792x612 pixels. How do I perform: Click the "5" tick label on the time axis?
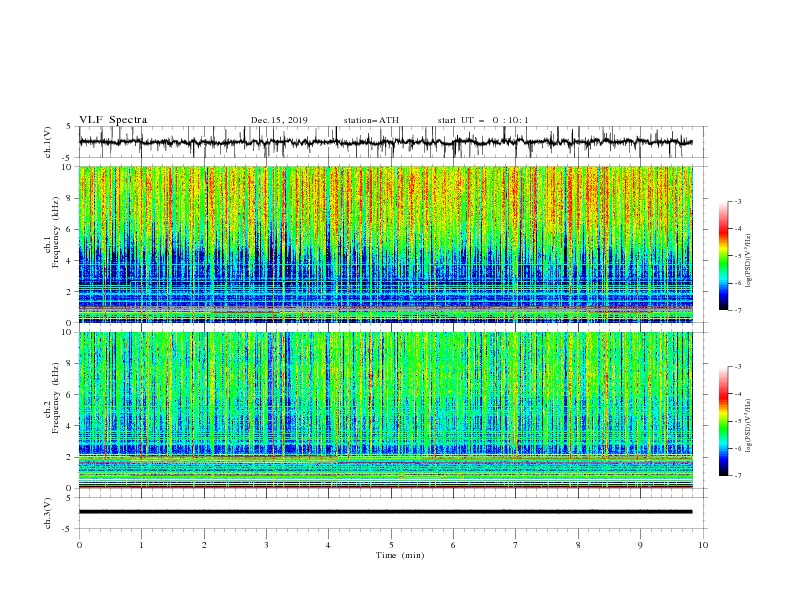(x=391, y=545)
